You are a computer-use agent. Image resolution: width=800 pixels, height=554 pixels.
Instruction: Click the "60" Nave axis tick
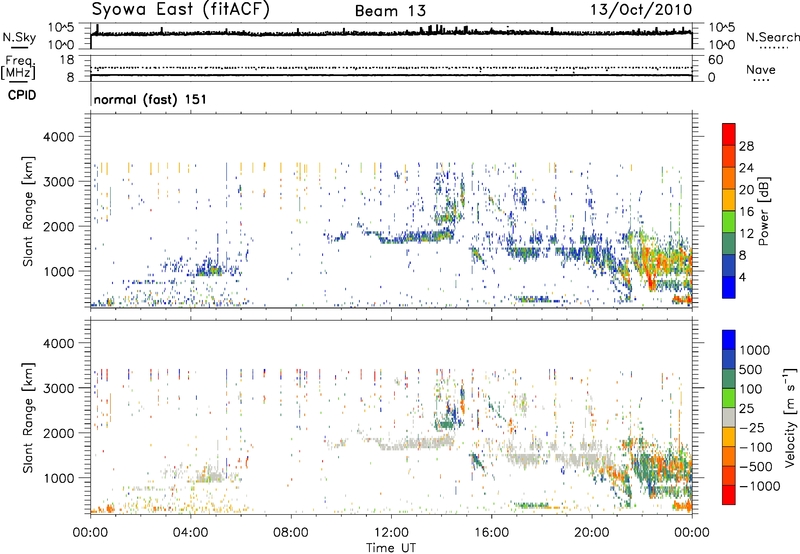click(x=715, y=60)
